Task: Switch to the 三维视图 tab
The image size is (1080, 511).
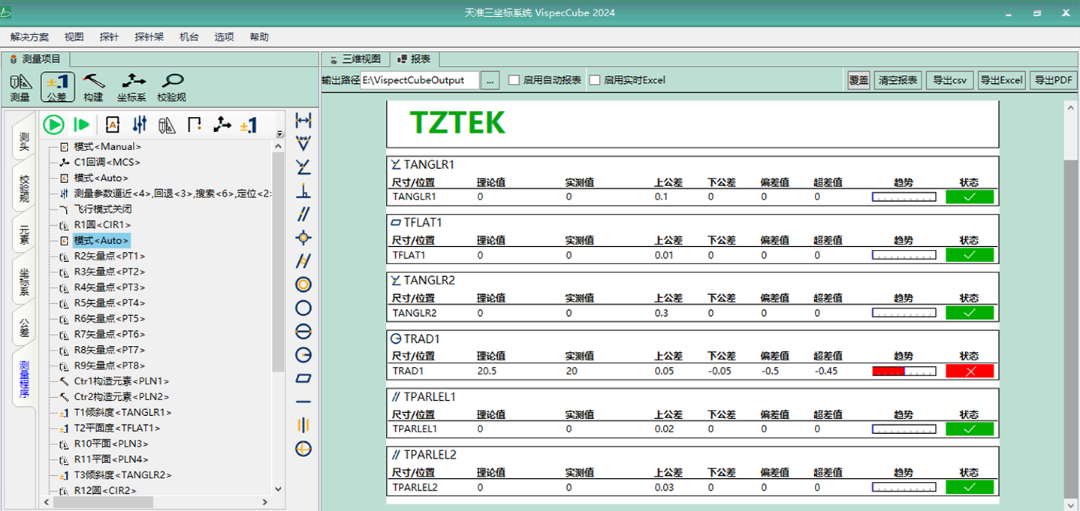Action: click(x=355, y=59)
